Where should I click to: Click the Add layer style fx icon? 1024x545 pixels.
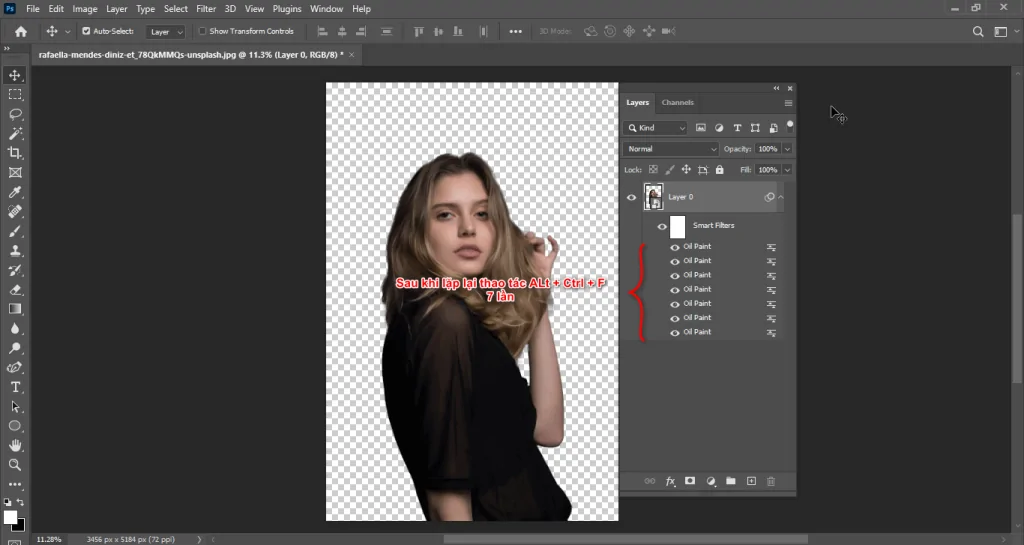[670, 481]
